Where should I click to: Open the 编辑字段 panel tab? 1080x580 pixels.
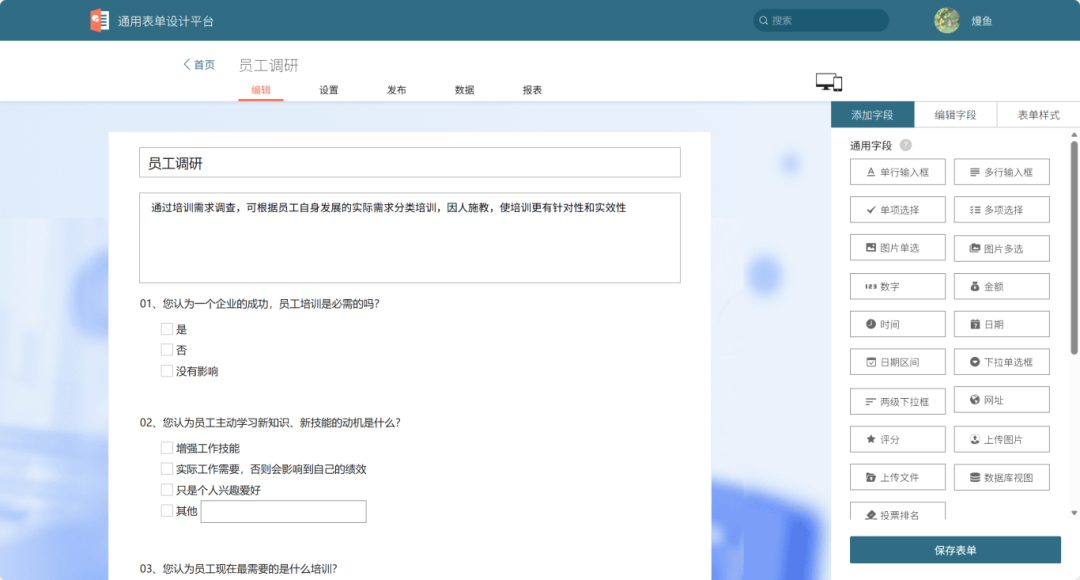pos(955,114)
